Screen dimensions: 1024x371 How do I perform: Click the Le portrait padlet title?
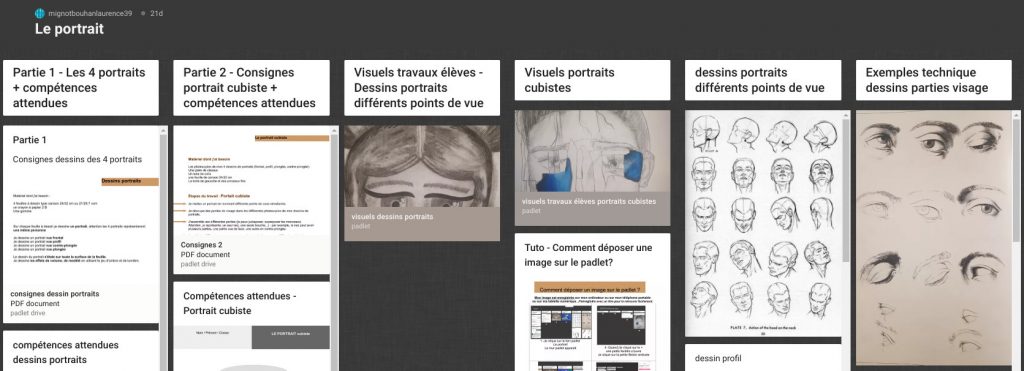69,29
